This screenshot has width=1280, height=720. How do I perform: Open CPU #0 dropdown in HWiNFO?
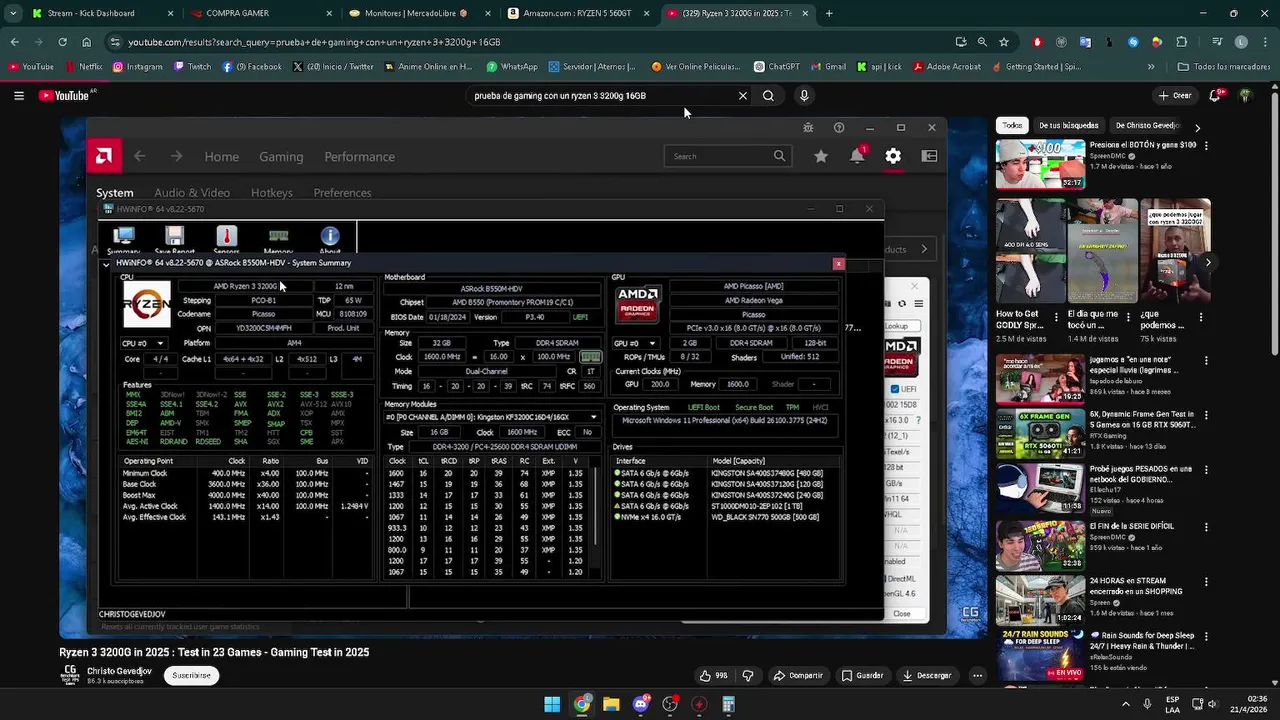143,343
